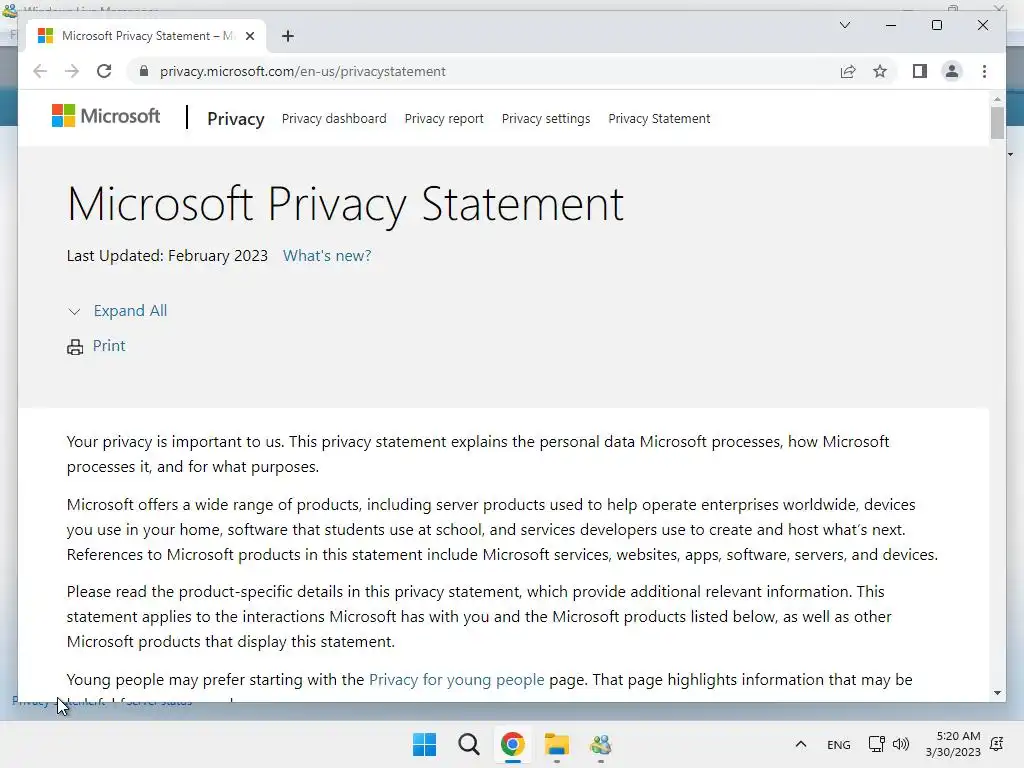The height and width of the screenshot is (768, 1024).
Task: Open Chrome tab search dropdown arrow
Action: 845,25
